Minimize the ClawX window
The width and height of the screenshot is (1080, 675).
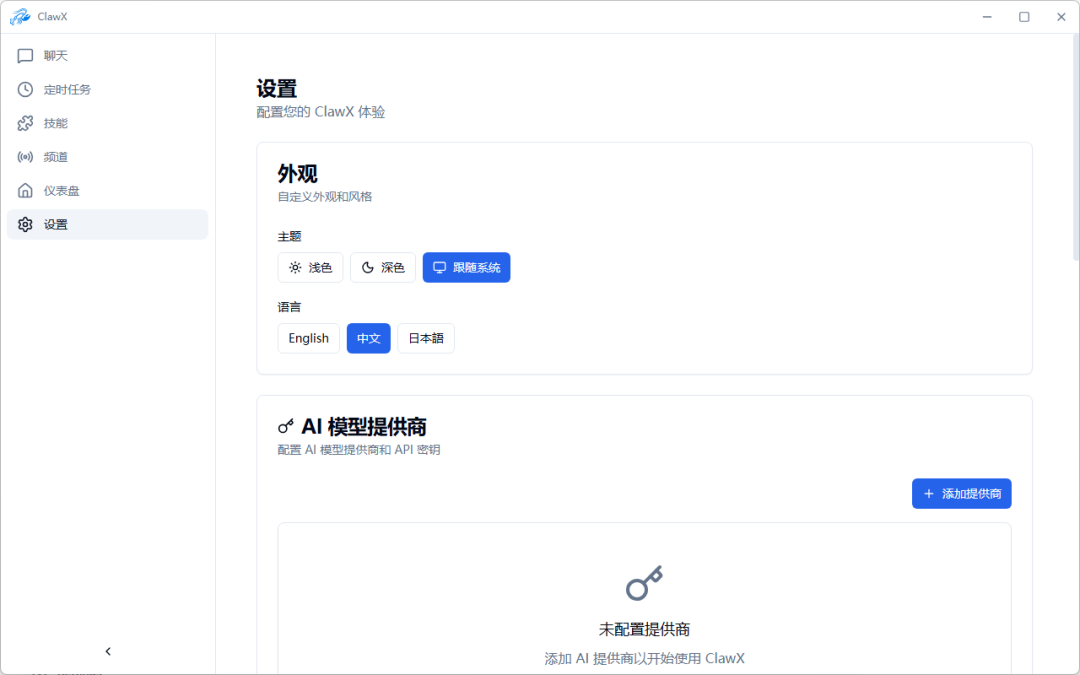[987, 17]
